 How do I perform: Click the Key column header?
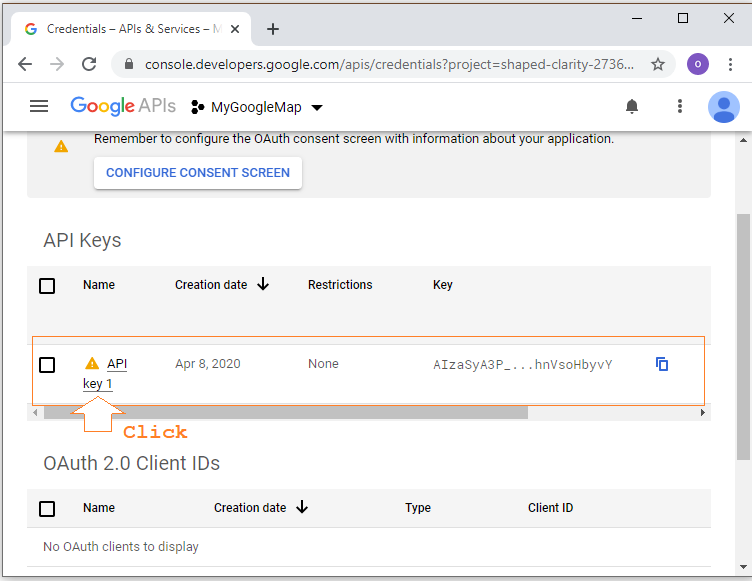[x=443, y=285]
